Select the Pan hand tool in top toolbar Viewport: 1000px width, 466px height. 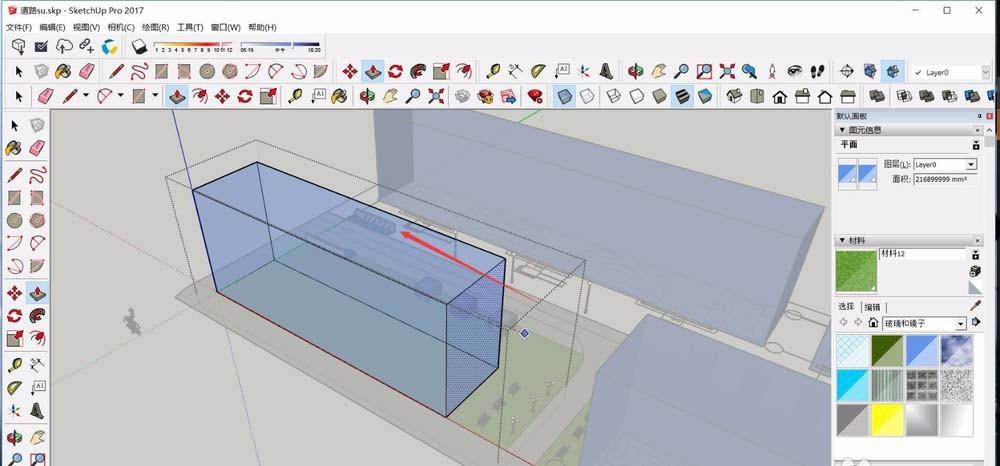coord(659,71)
